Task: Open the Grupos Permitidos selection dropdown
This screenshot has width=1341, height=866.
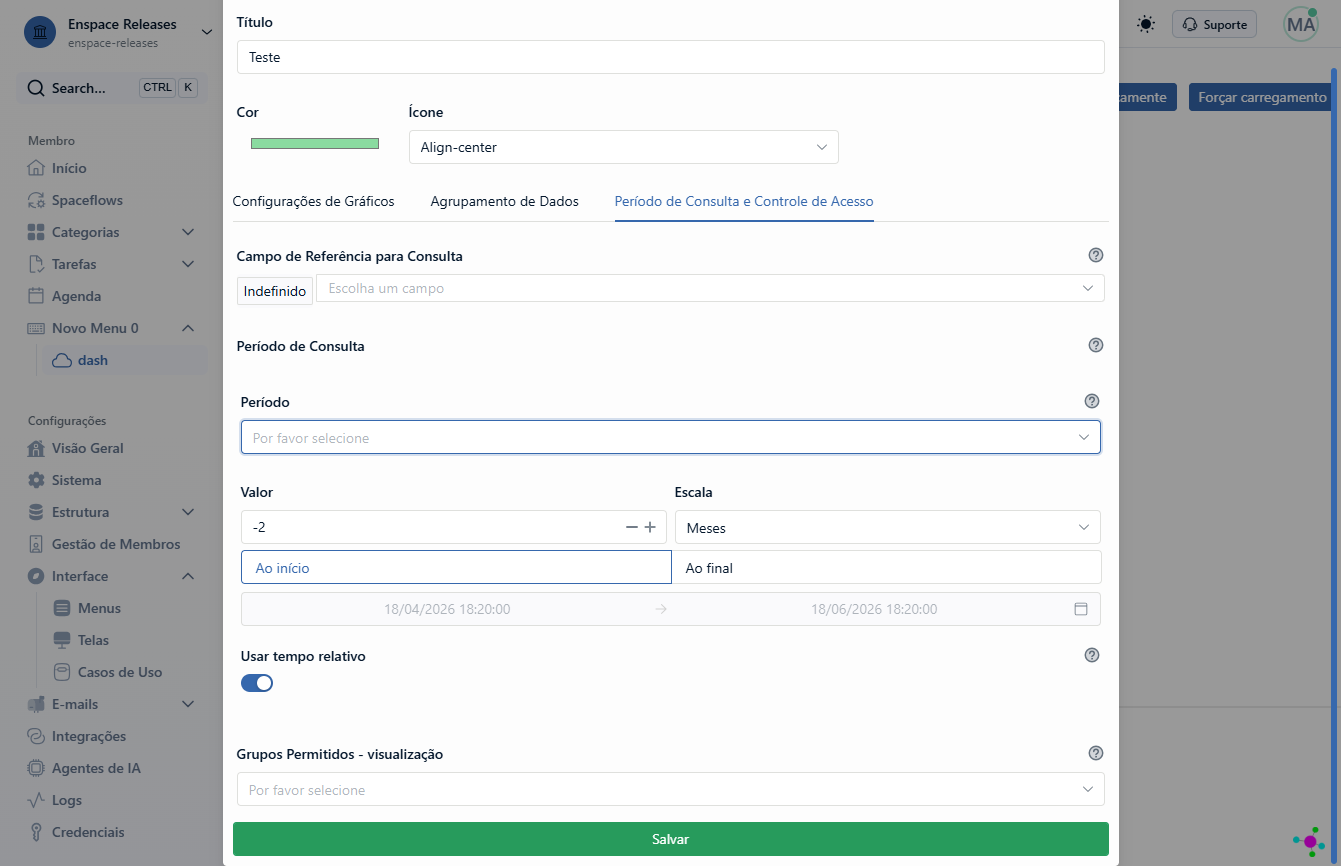Action: click(671, 789)
